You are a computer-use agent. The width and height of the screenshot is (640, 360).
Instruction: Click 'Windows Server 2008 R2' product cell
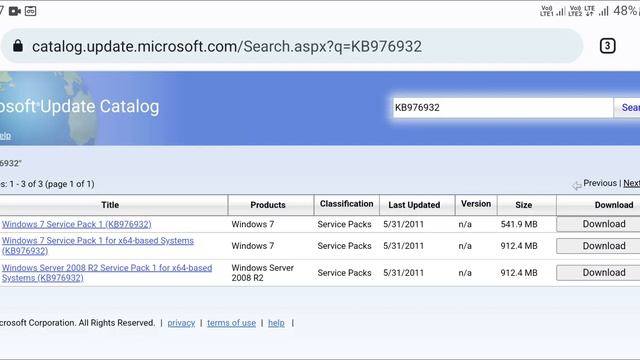(x=262, y=273)
